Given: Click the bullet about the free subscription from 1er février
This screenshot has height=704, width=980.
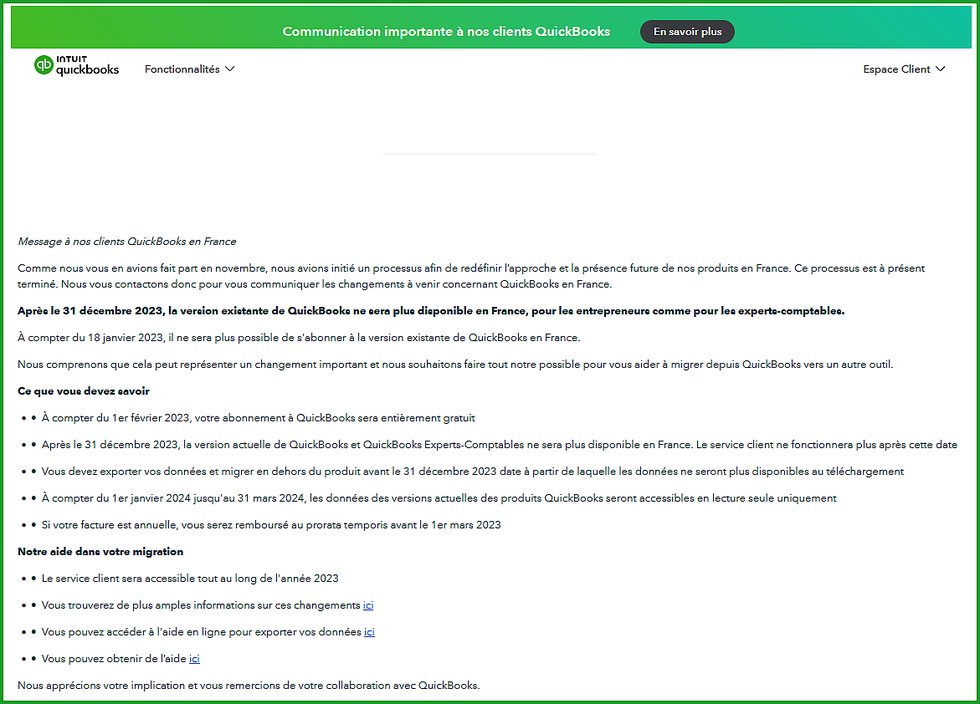Looking at the screenshot, I should [258, 418].
